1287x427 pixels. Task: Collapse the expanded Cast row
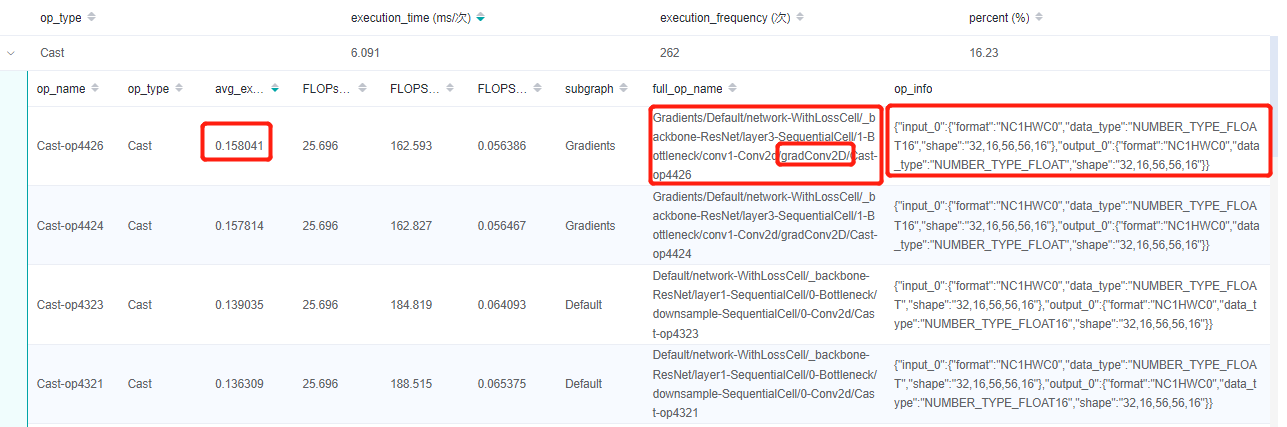[x=12, y=52]
